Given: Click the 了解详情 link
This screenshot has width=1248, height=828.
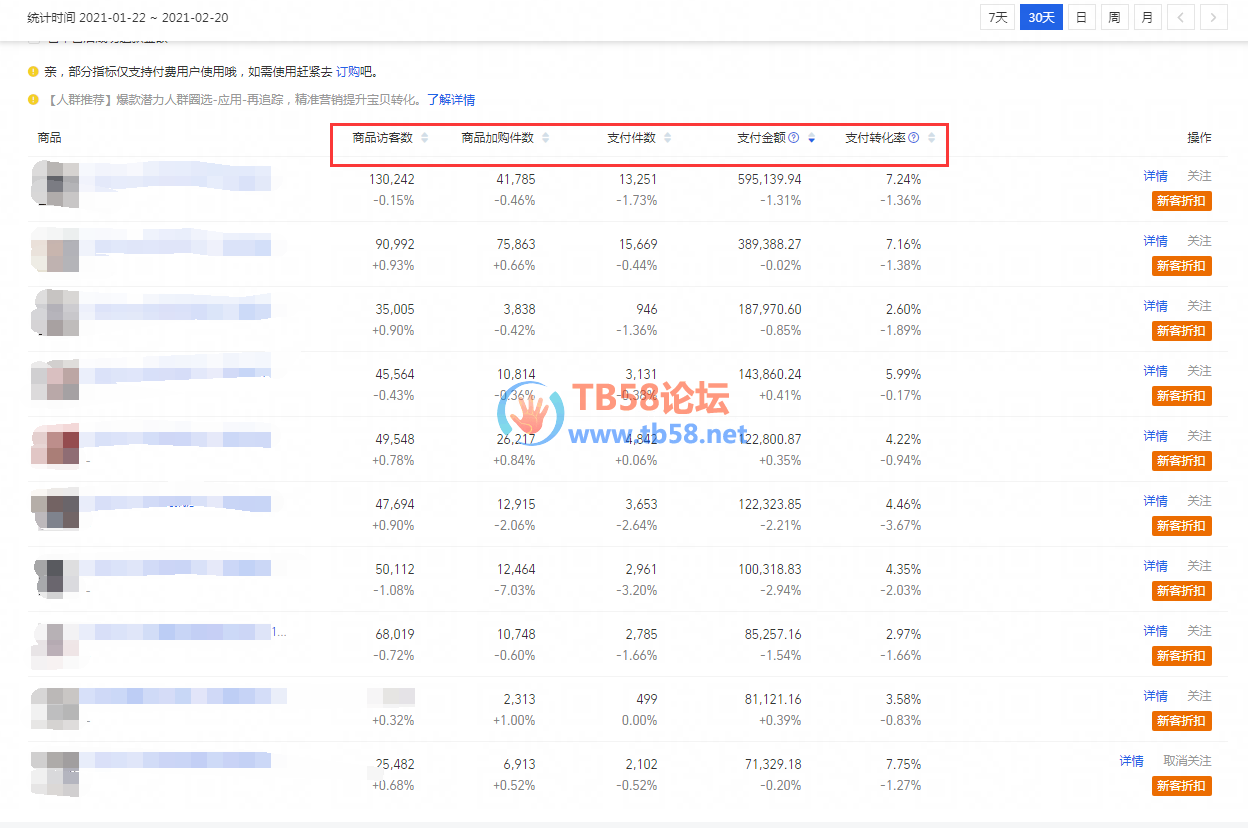Looking at the screenshot, I should 451,100.
